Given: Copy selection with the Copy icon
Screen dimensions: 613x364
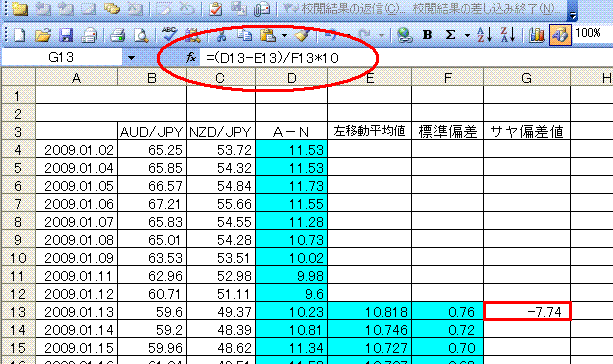Looking at the screenshot, I should (245, 36).
